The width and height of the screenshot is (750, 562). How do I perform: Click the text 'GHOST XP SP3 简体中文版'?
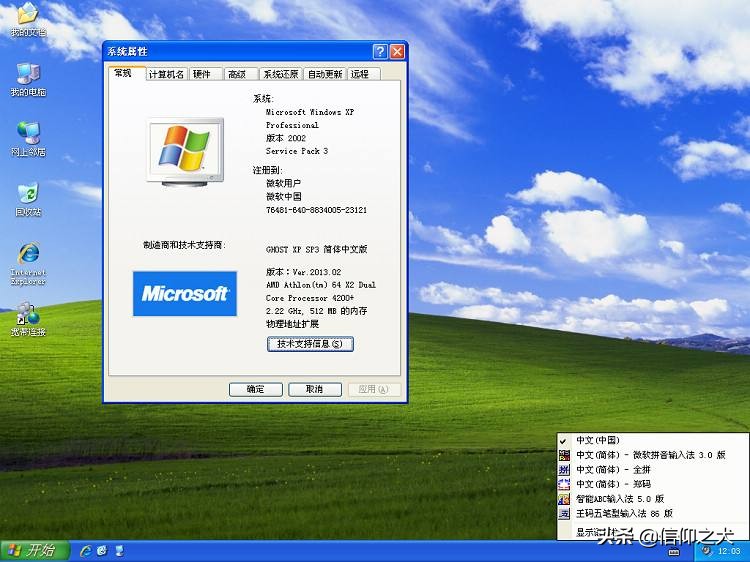(x=317, y=249)
